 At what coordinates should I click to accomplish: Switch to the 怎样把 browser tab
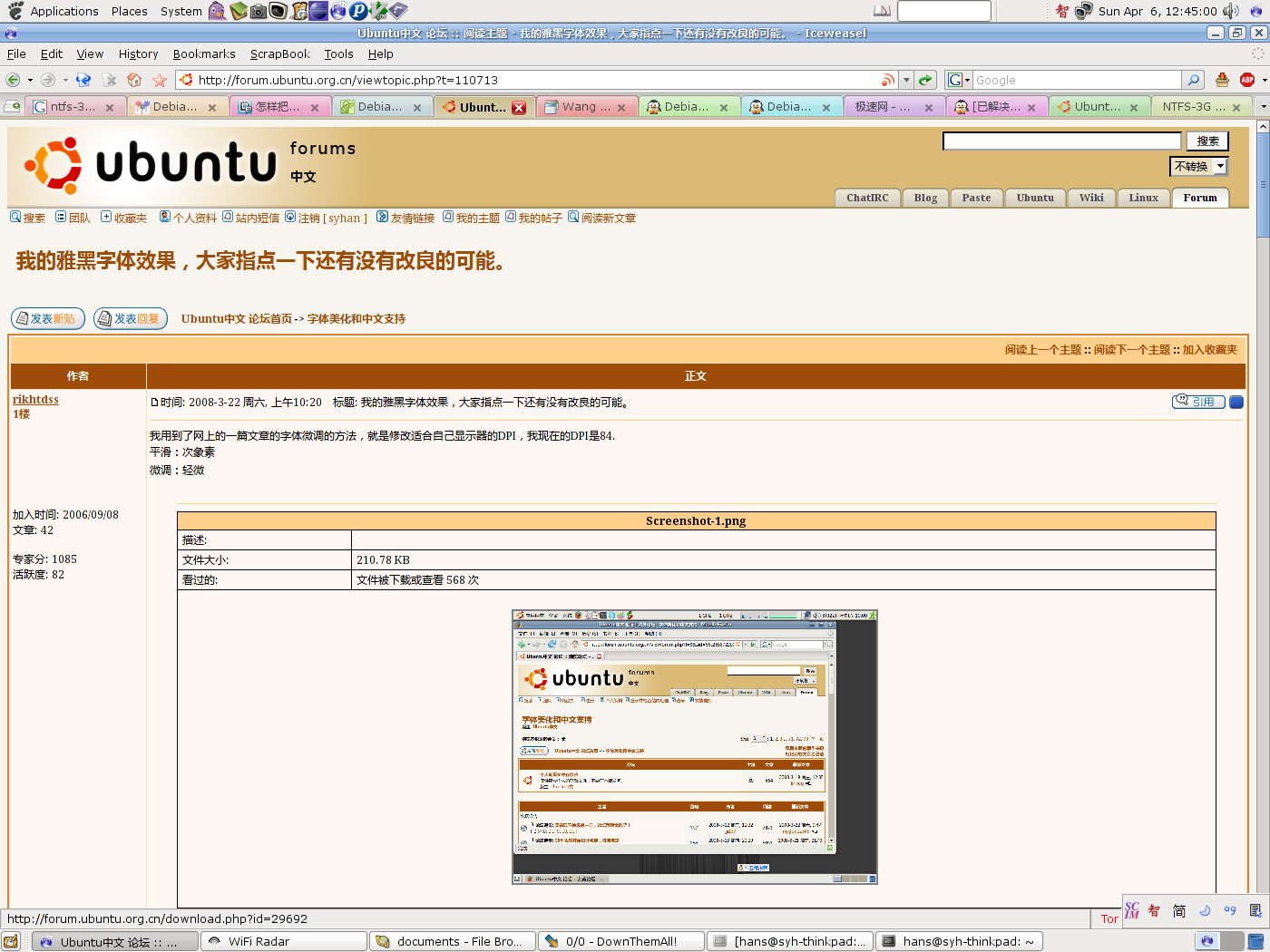pos(279,107)
